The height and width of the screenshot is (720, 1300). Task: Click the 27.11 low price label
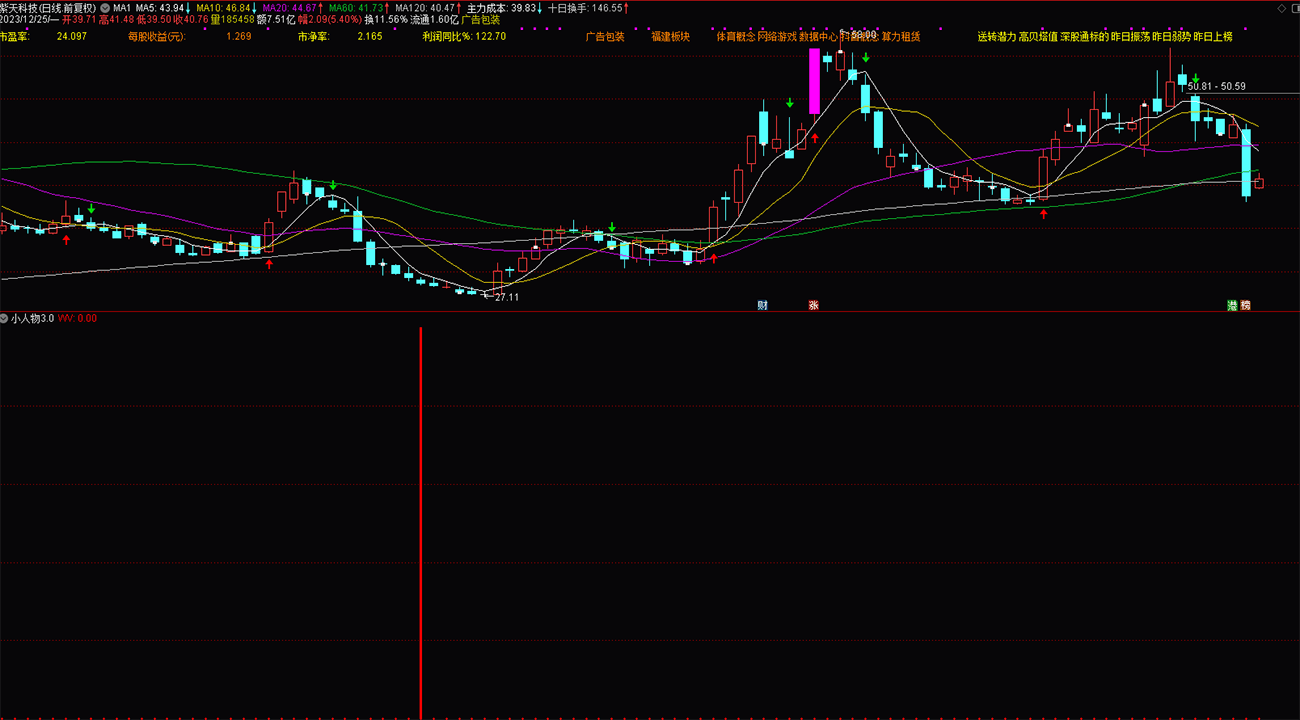[507, 297]
